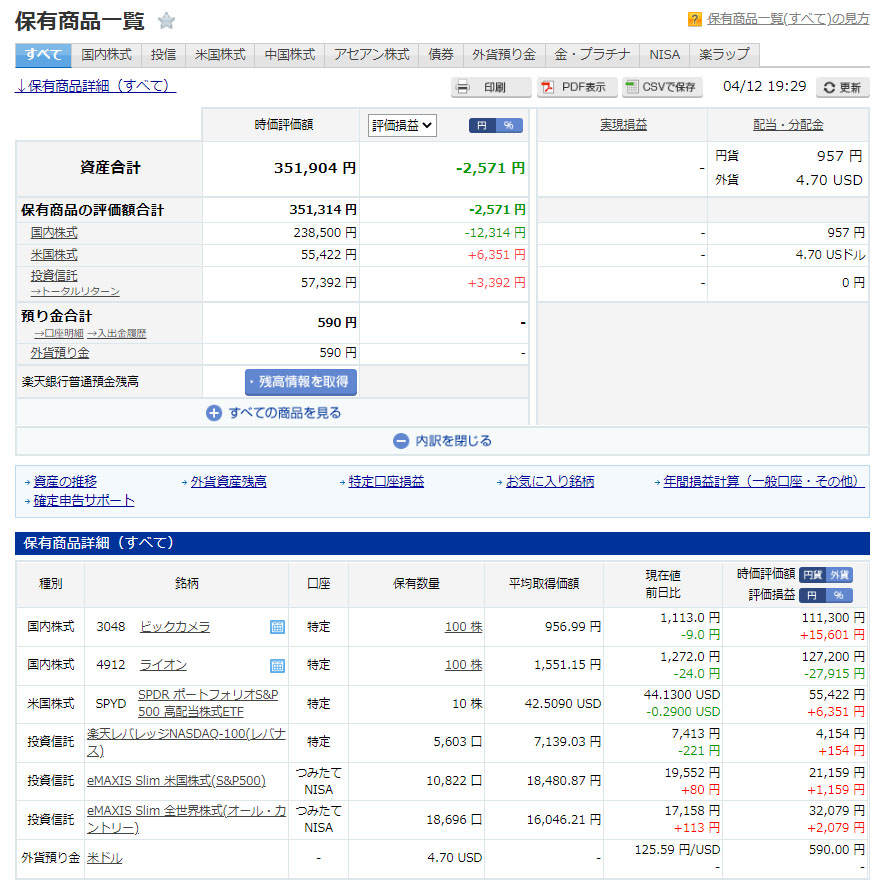Open the 確定申告サポート link
The height and width of the screenshot is (892, 886).
point(84,500)
